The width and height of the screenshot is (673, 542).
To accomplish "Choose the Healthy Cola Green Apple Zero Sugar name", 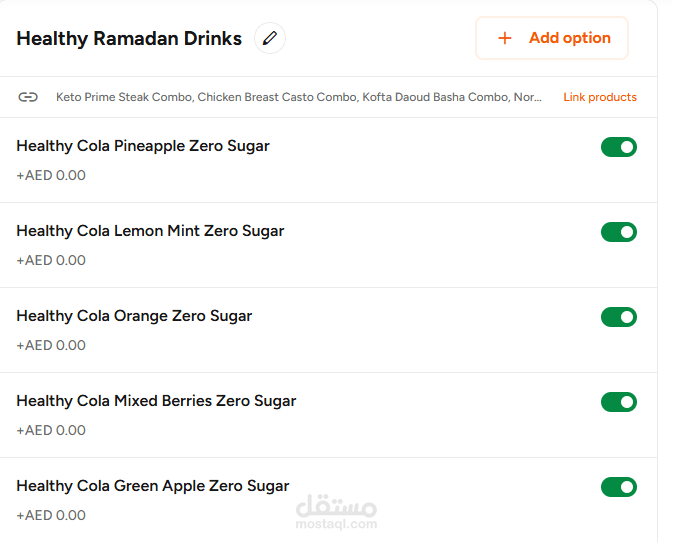I will click(x=153, y=486).
